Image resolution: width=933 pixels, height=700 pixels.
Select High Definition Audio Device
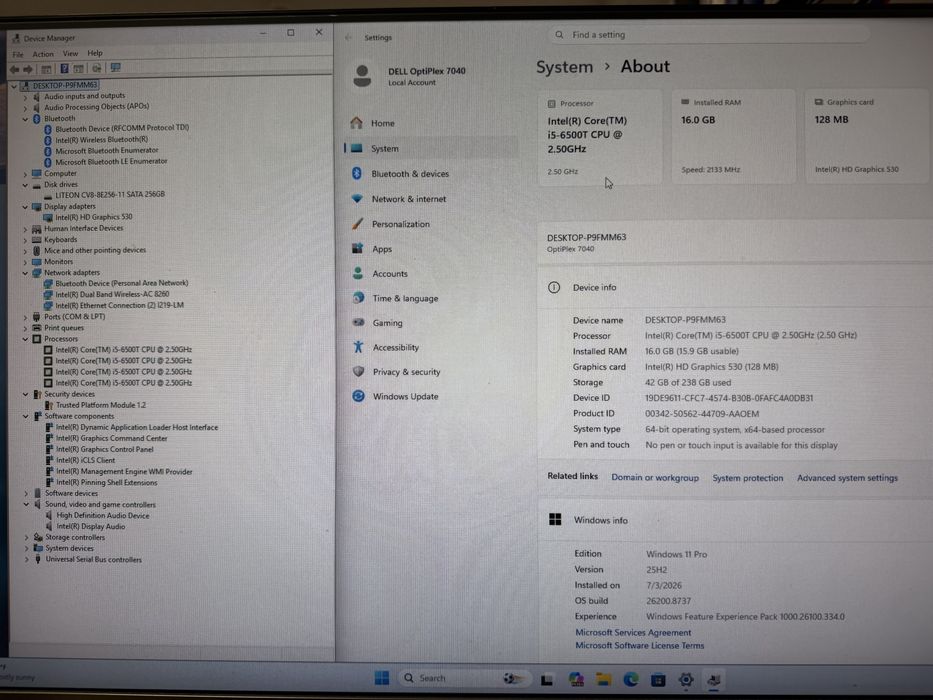point(102,515)
